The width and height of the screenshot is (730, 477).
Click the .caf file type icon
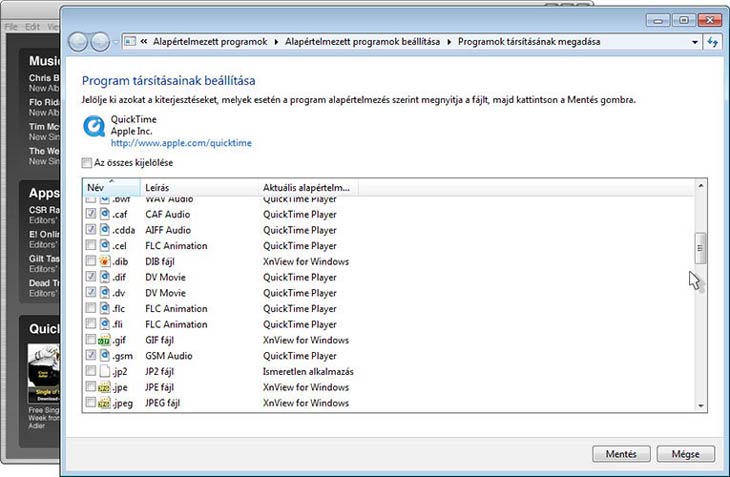click(105, 214)
